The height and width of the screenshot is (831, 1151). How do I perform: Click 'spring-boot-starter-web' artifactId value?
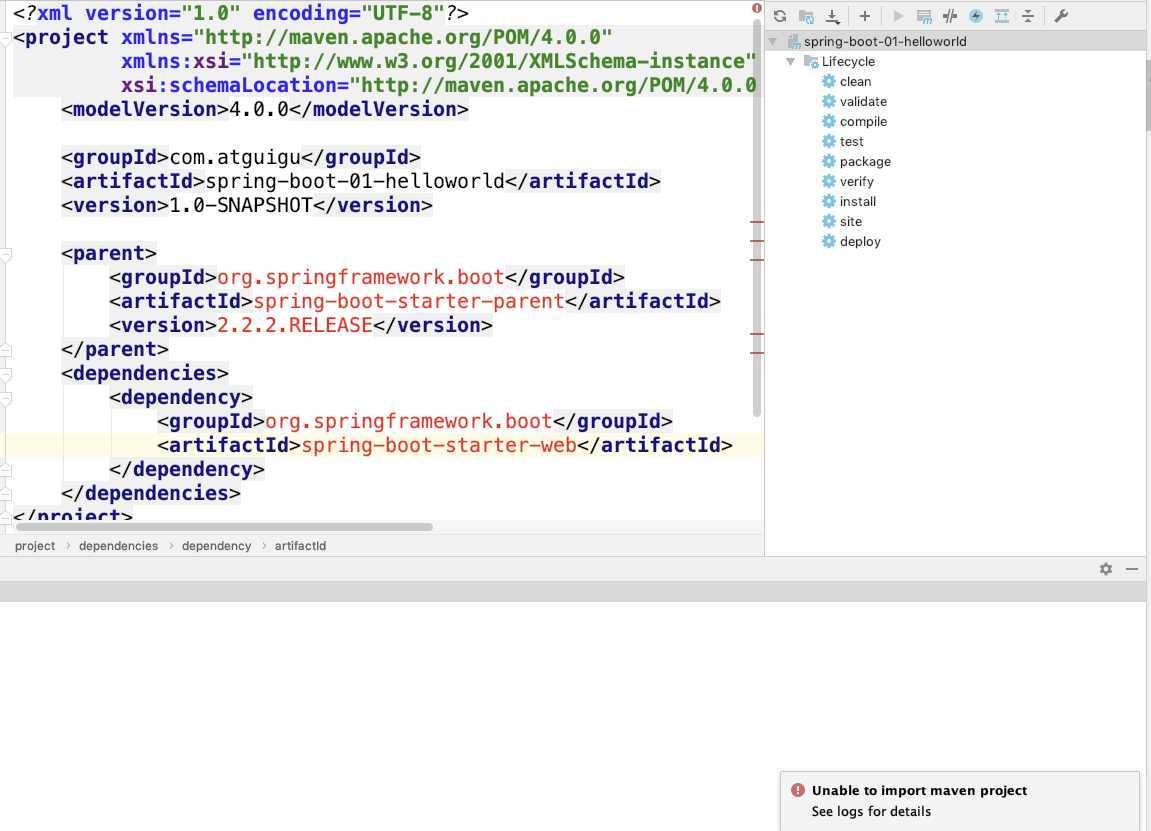pos(439,446)
